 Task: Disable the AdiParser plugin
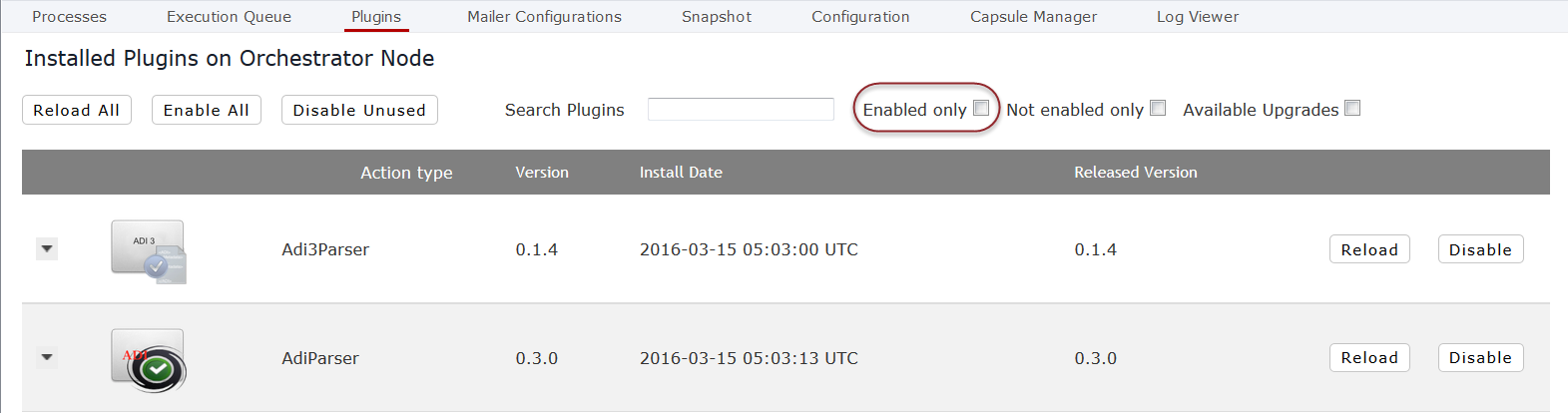(1480, 357)
